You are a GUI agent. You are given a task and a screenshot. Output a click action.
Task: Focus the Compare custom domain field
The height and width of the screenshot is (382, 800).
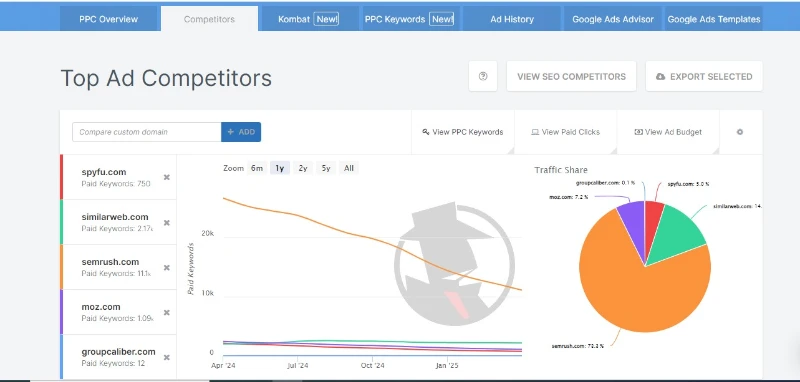146,132
